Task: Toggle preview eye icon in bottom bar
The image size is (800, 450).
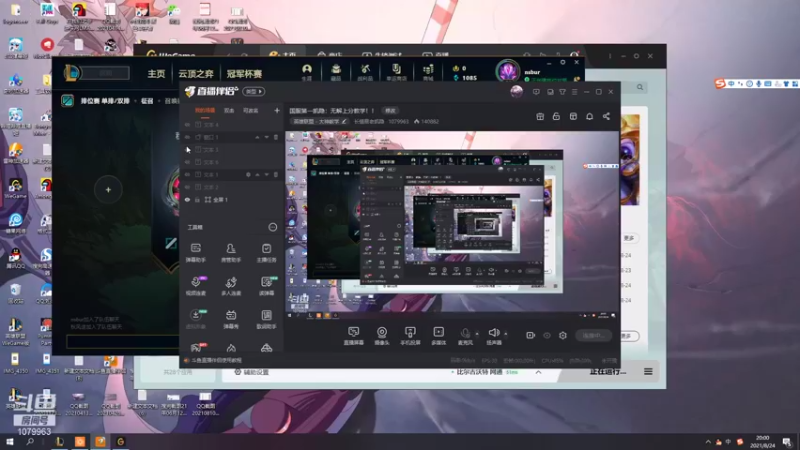Action: coord(547,335)
